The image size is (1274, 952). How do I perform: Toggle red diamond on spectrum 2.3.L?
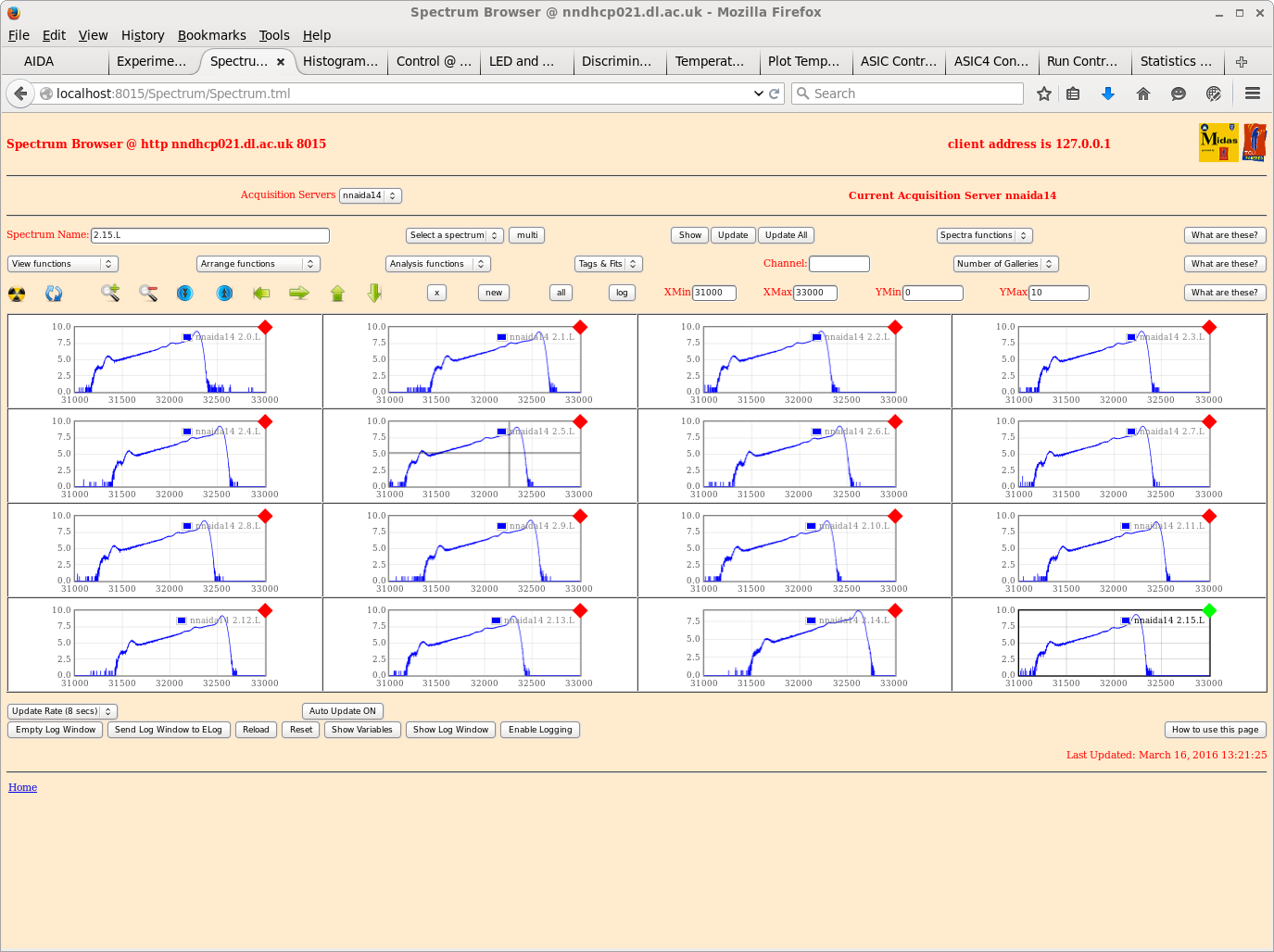(1209, 327)
